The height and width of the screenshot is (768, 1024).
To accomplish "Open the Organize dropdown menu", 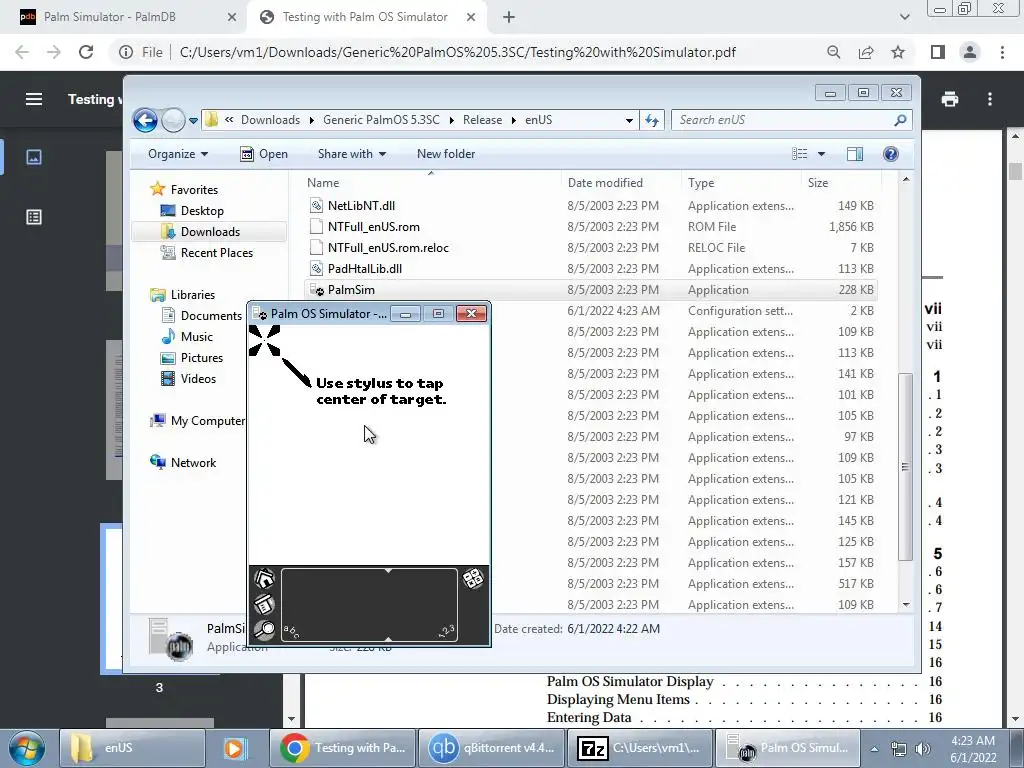I will [178, 154].
